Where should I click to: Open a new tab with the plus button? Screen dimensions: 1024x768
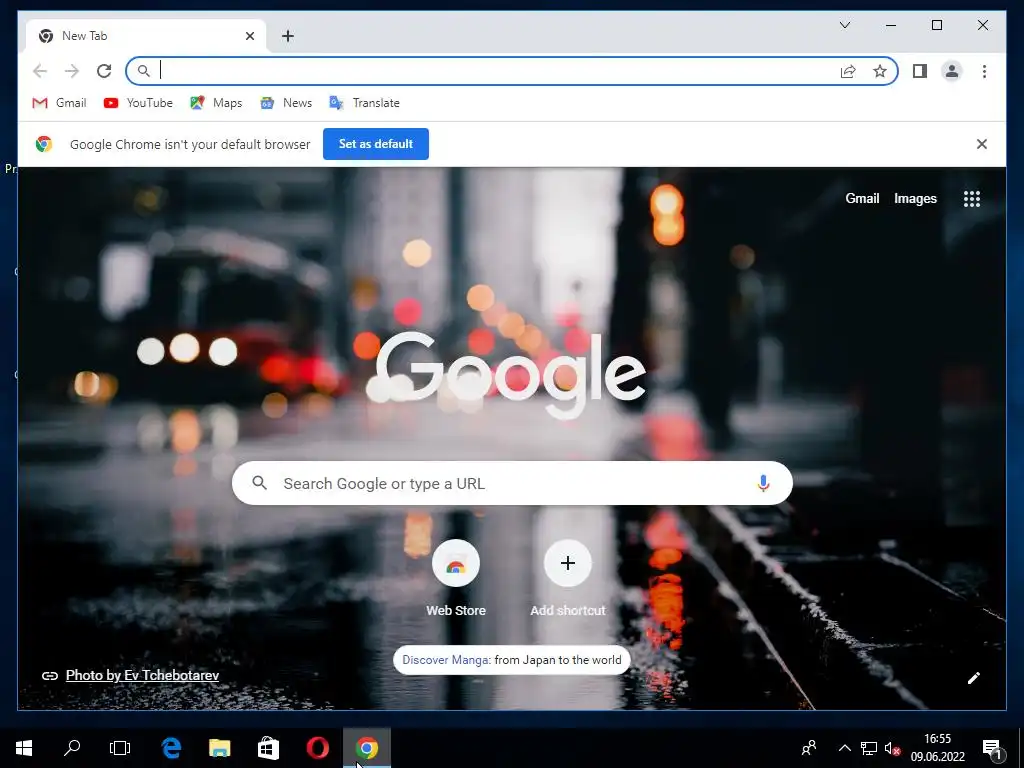click(x=288, y=36)
